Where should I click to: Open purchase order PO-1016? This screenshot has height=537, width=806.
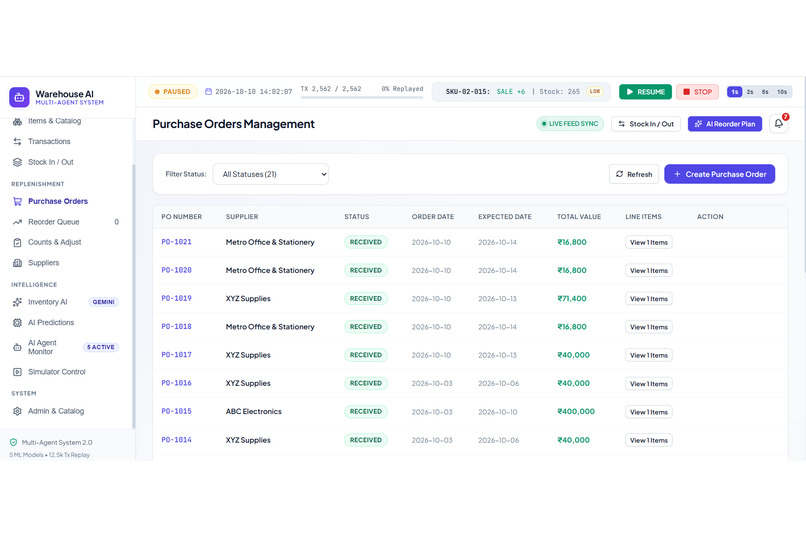coord(176,383)
